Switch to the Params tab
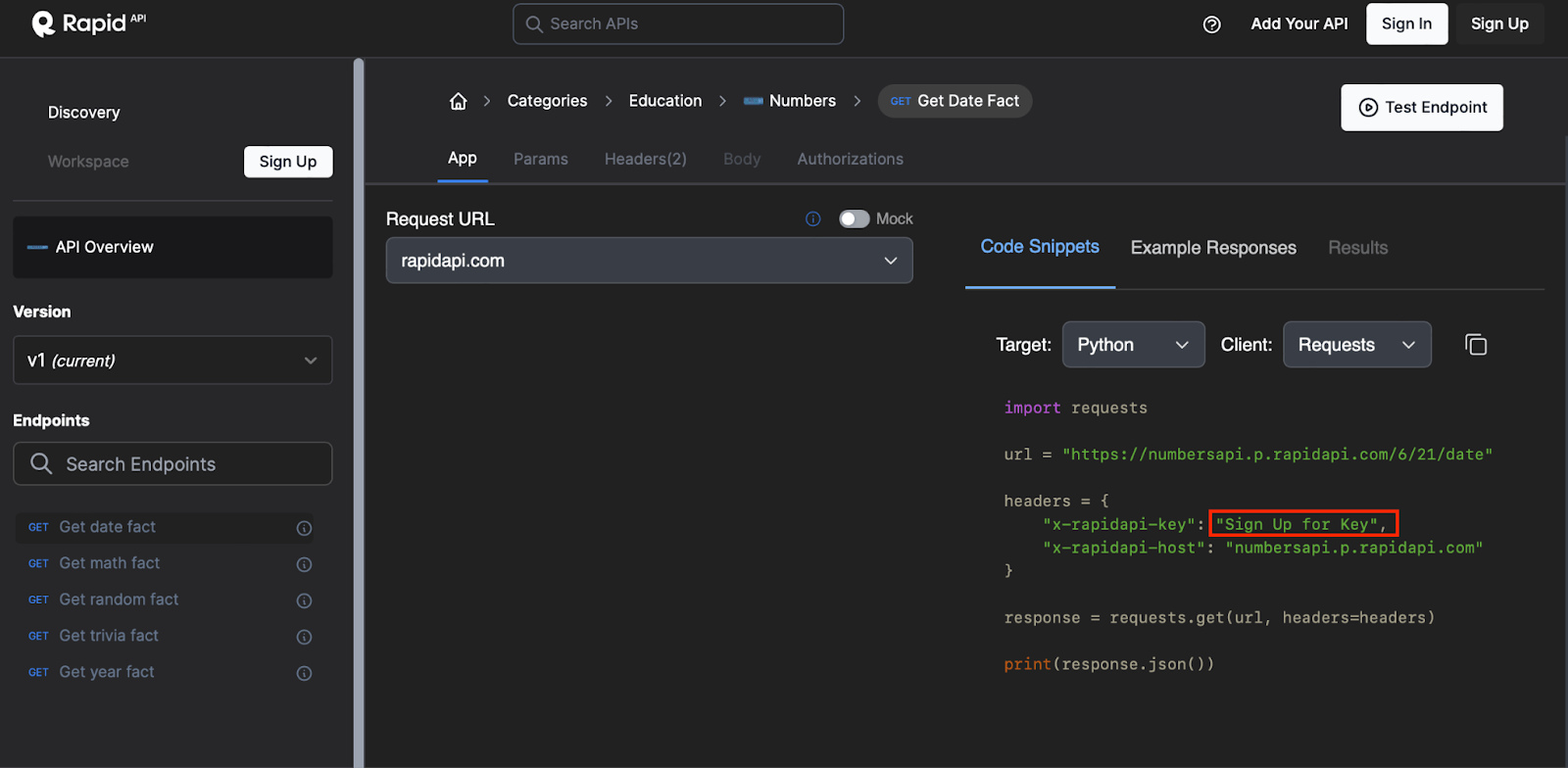The width and height of the screenshot is (1568, 768). point(541,159)
